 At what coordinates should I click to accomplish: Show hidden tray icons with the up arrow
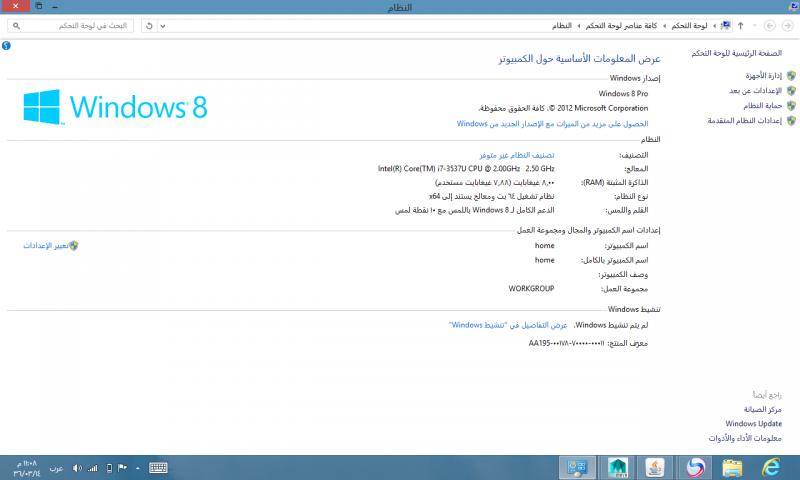coord(138,468)
